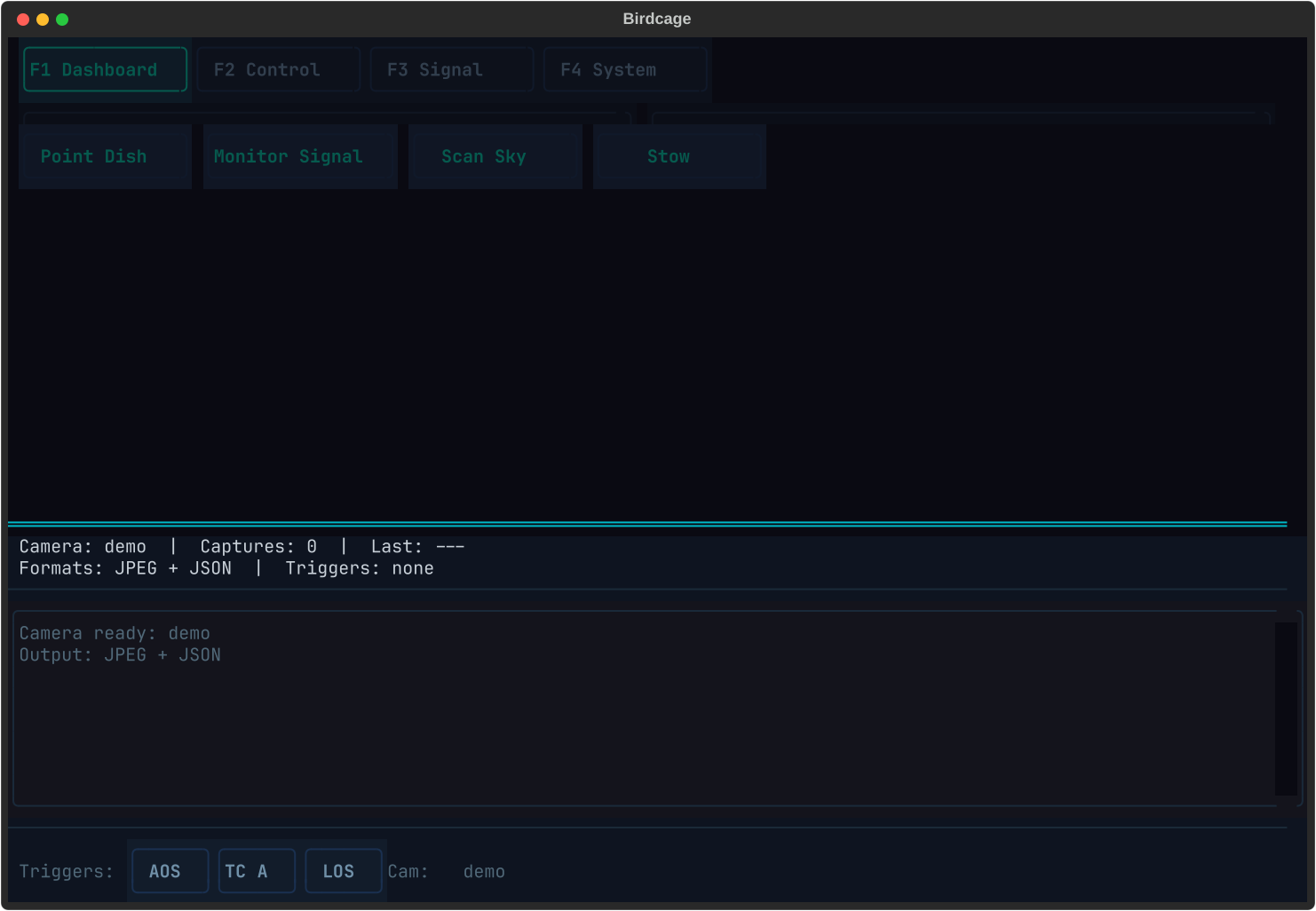
Task: Maximize the Birdcage window
Action: coord(62,20)
